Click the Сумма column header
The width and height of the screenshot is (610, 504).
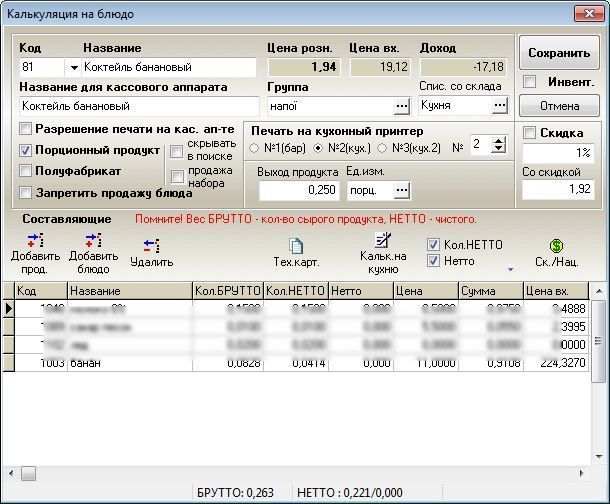pos(491,291)
